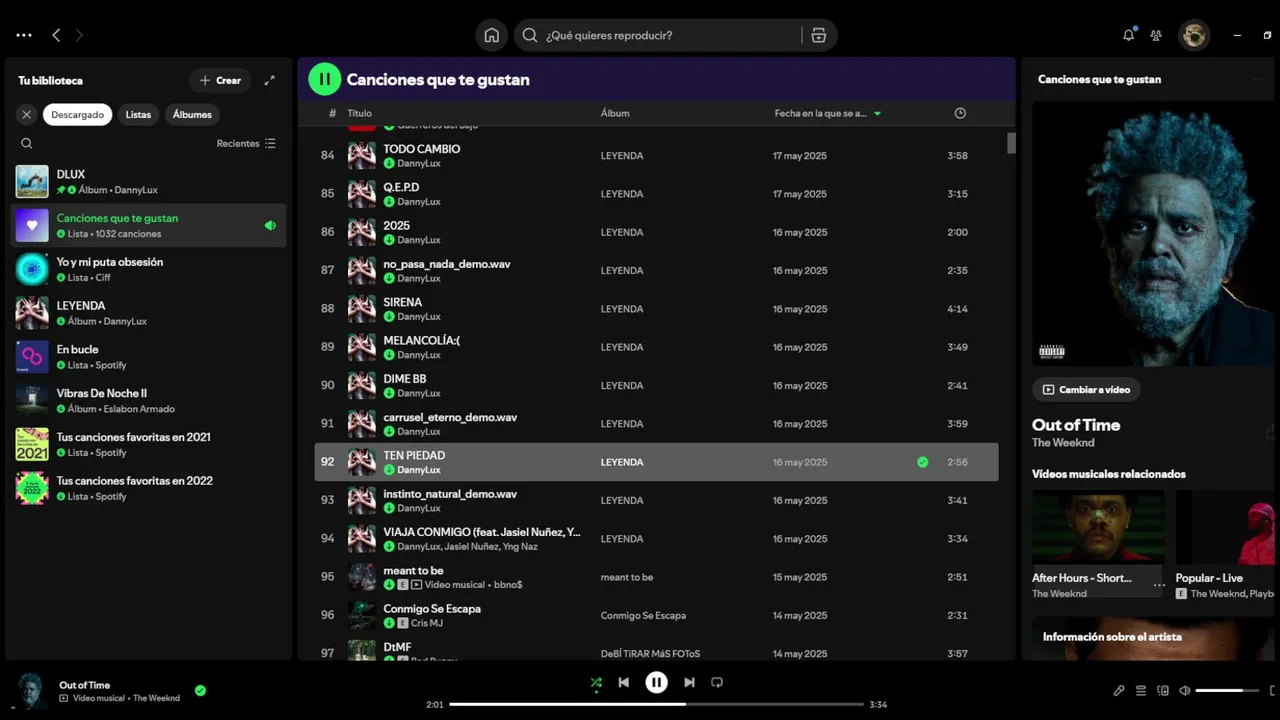Skip to previous track

(x=624, y=683)
